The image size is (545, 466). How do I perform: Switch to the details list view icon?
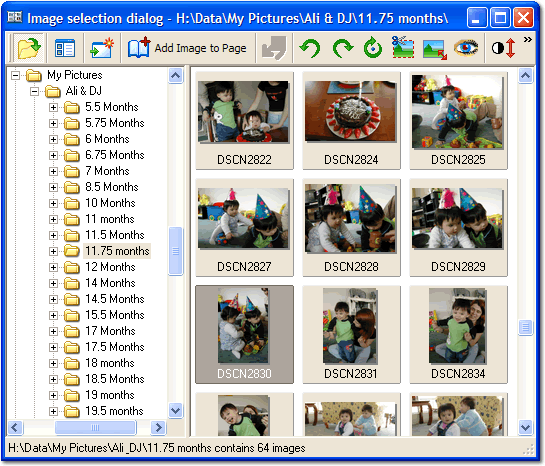(x=65, y=48)
